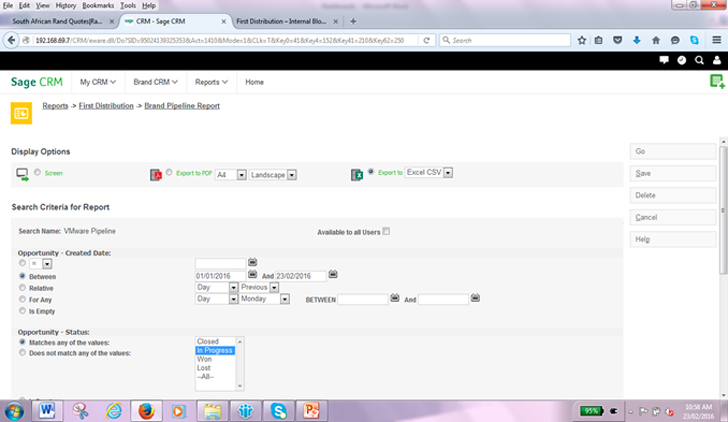The height and width of the screenshot is (422, 728).
Task: Open the user profile icon in black bar
Action: tap(717, 60)
